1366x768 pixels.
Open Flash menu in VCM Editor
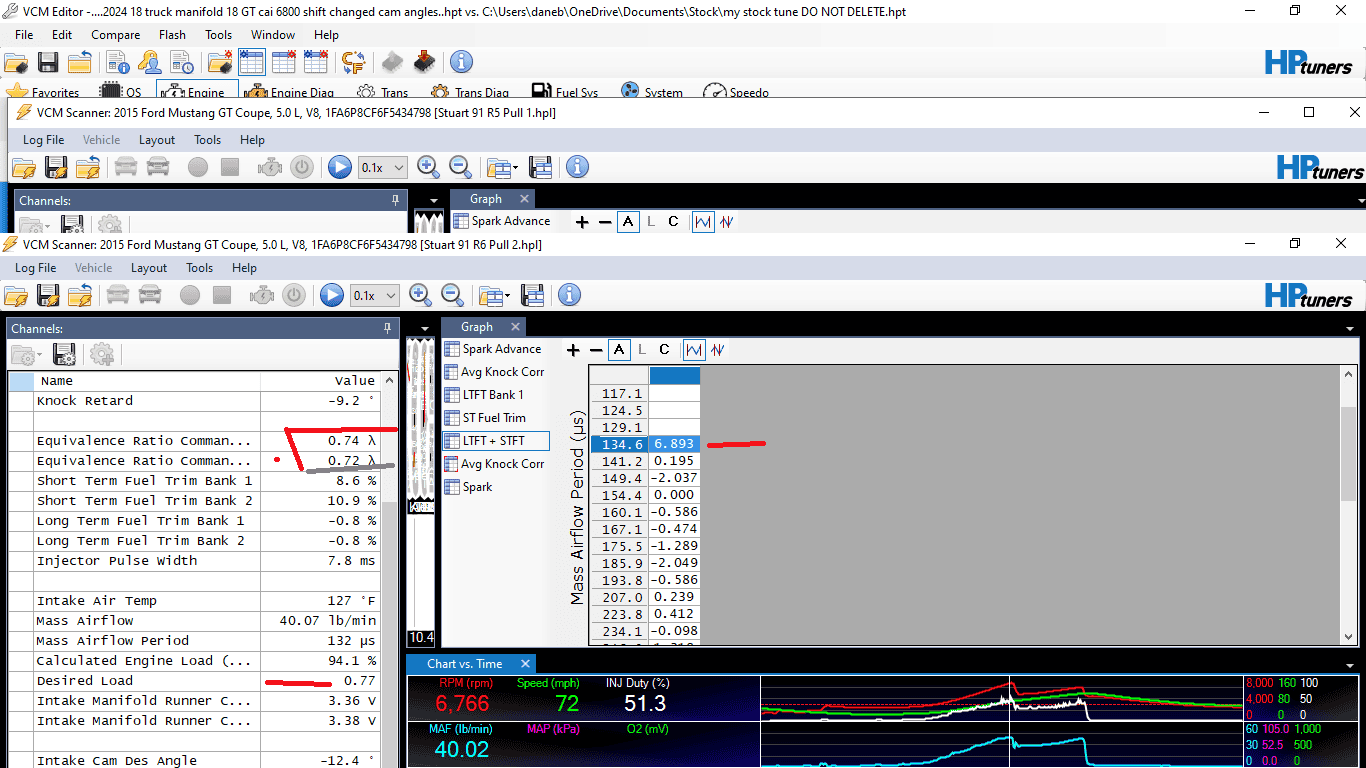click(172, 34)
